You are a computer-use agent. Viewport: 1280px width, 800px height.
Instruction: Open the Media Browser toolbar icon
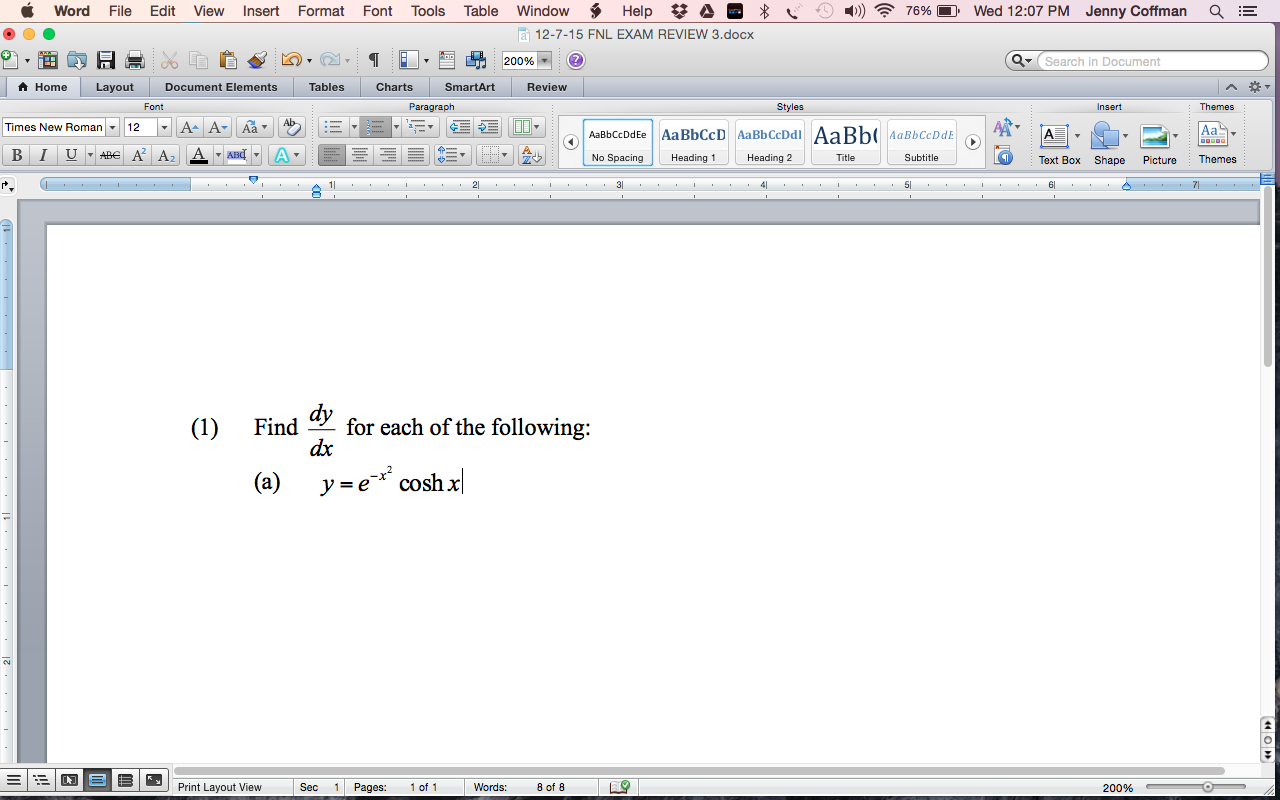[478, 60]
